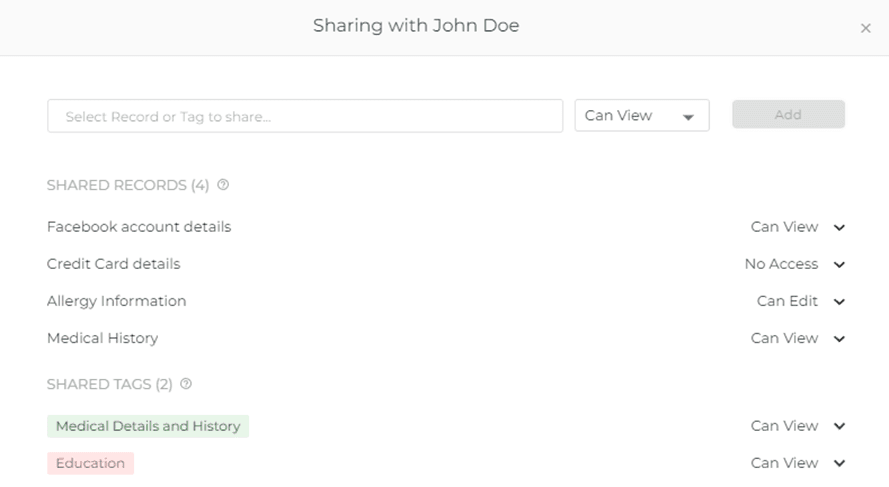Click Can Edit label for Allergy Information

(787, 301)
